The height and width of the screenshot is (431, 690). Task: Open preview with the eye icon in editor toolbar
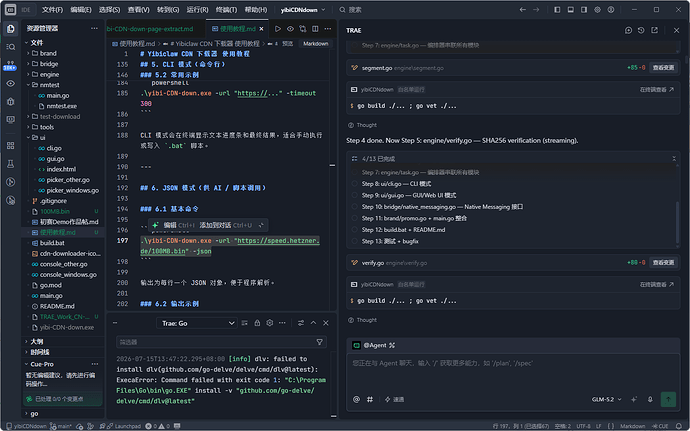pyautogui.click(x=290, y=29)
